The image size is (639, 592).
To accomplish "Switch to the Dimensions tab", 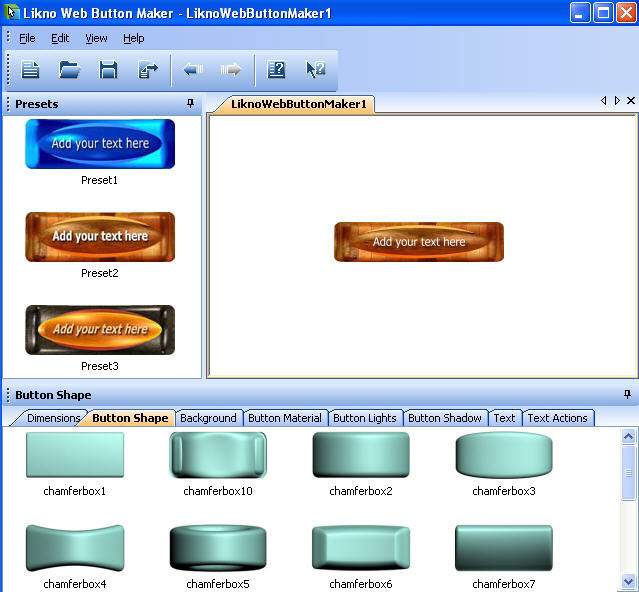I will pyautogui.click(x=53, y=418).
